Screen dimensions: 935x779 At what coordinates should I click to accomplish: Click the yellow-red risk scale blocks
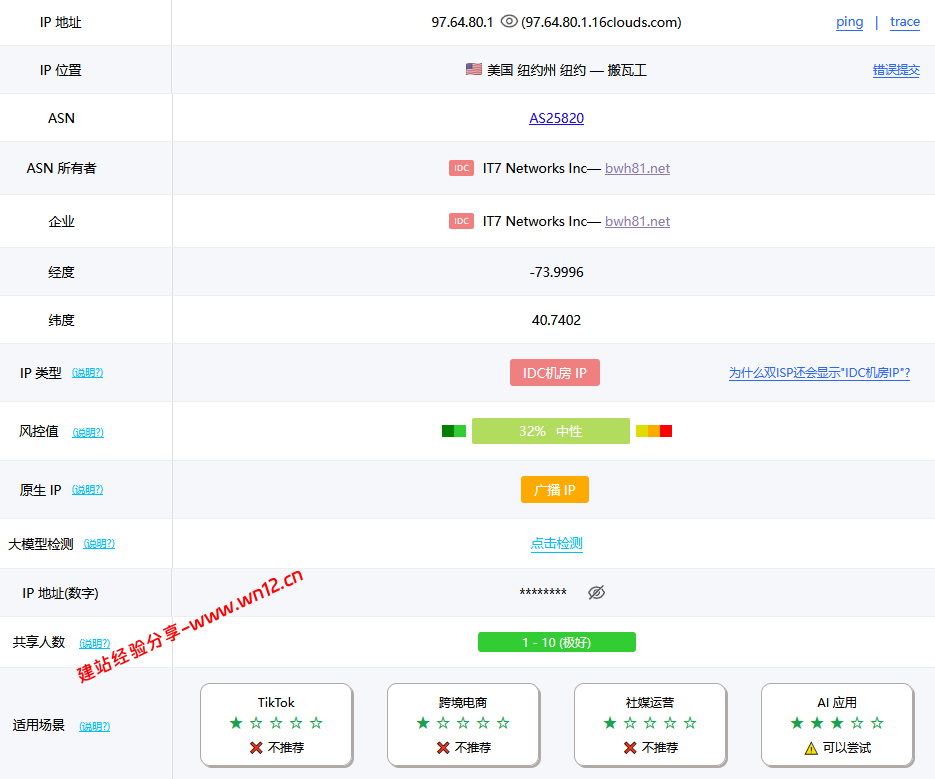tap(654, 431)
